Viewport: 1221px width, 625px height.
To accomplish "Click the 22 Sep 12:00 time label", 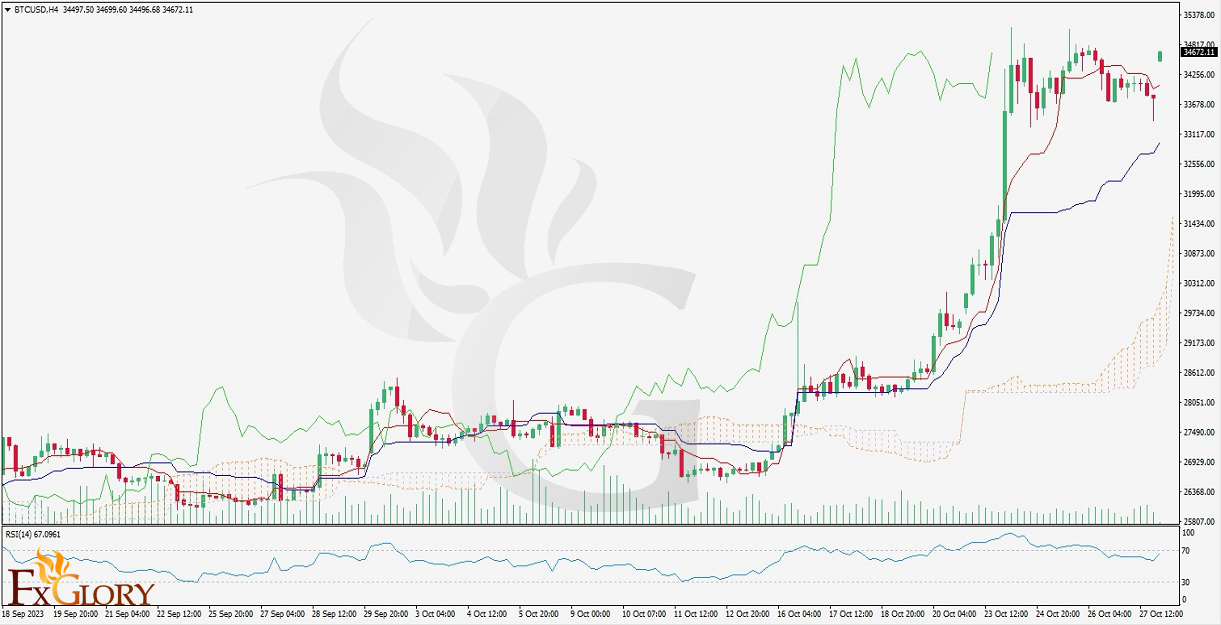I will tap(178, 614).
